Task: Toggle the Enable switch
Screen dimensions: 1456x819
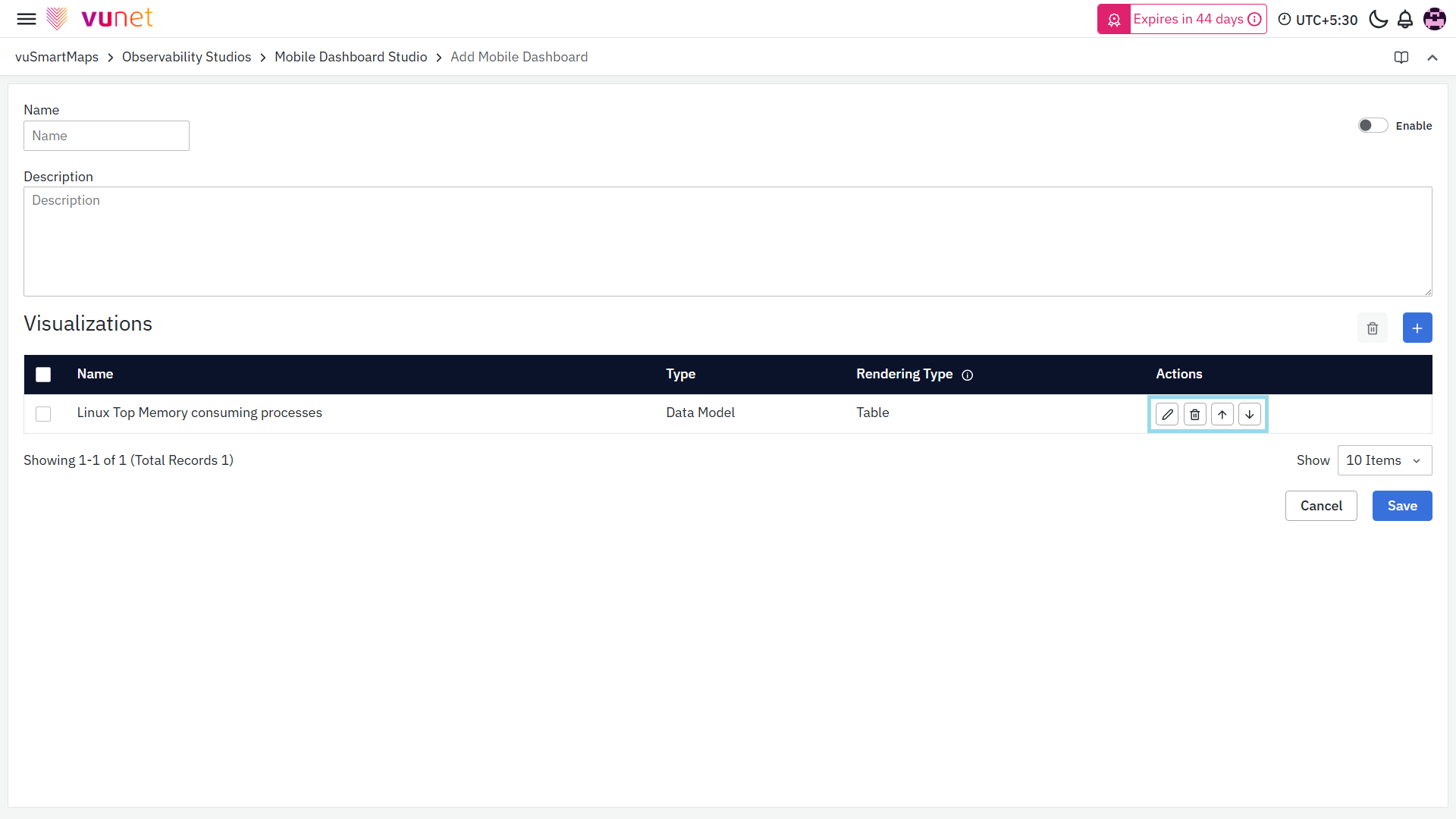Action: coord(1372,126)
